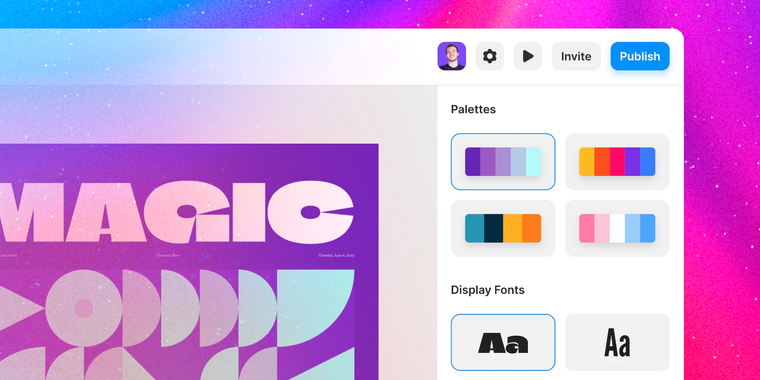Screen dimensions: 760x380
Task: Select the mint quarter-circle shape on canvas
Action: pyautogui.click(x=316, y=308)
